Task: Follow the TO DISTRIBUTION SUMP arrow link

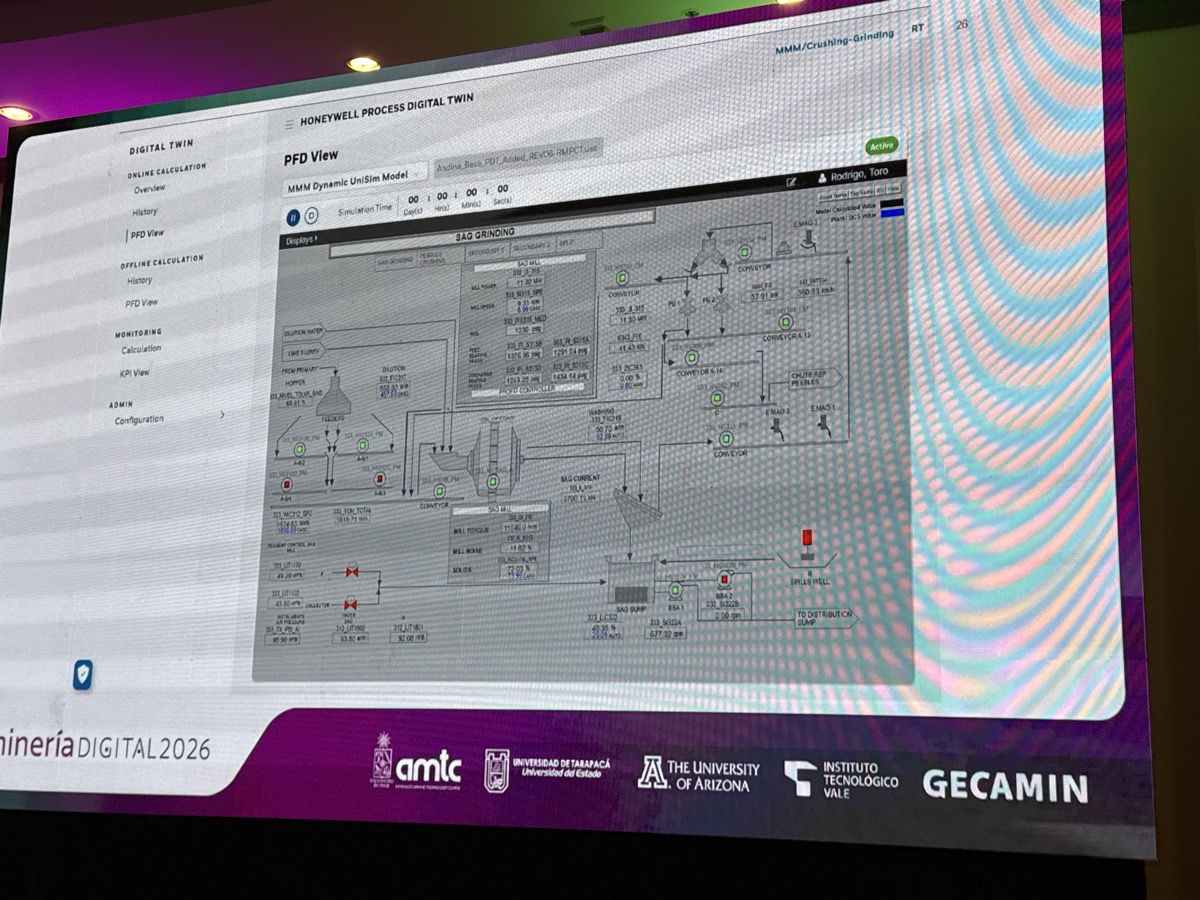Action: point(826,617)
